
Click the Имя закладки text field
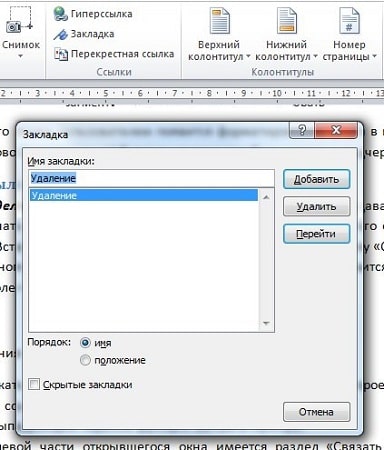coord(151,178)
